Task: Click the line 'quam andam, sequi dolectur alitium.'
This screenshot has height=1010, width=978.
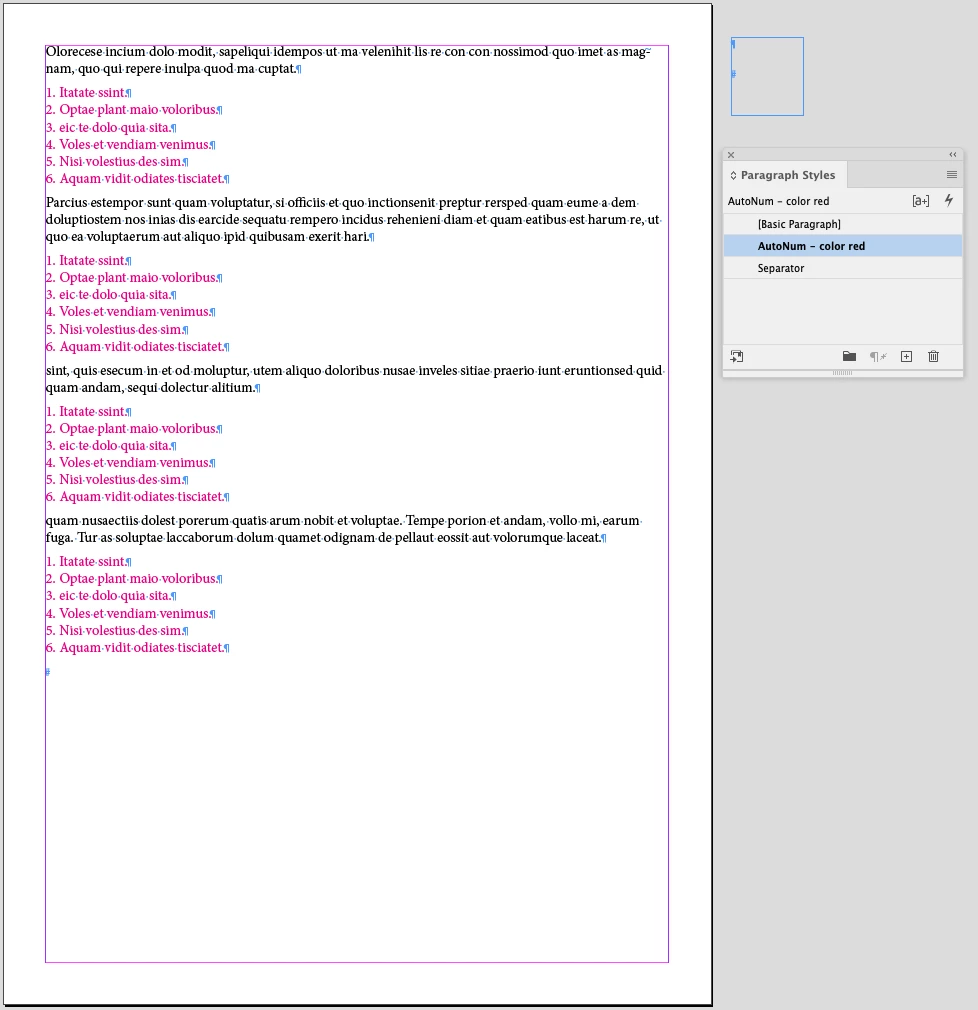Action: click(153, 387)
